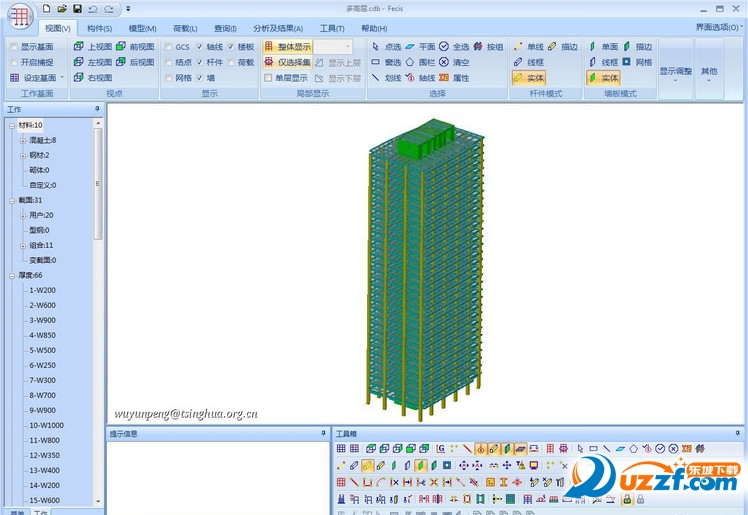
Task: Uncheck the 墙 display checkbox
Action: pos(199,78)
